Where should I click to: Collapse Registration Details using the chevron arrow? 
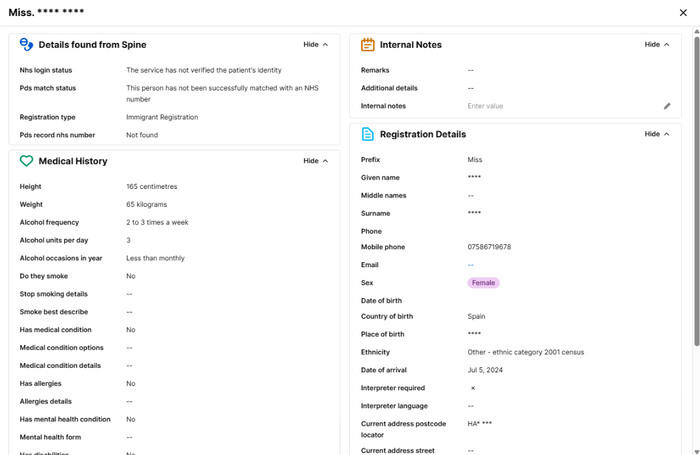[x=666, y=134]
